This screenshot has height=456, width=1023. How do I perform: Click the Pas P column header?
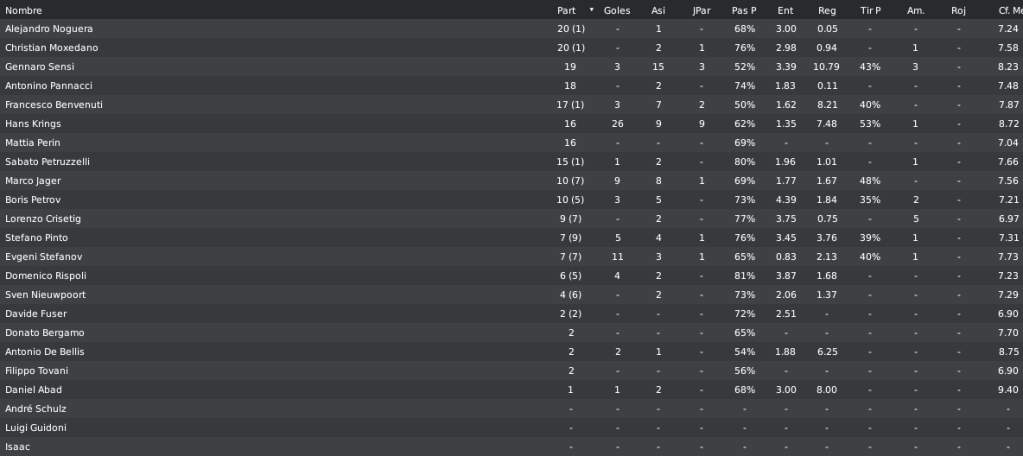pyautogui.click(x=744, y=10)
